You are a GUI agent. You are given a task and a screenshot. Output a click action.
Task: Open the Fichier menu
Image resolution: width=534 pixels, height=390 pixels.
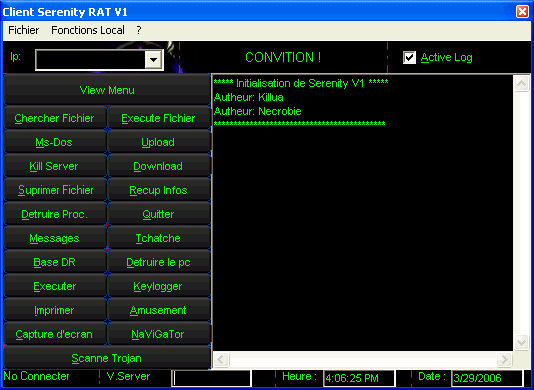point(23,30)
